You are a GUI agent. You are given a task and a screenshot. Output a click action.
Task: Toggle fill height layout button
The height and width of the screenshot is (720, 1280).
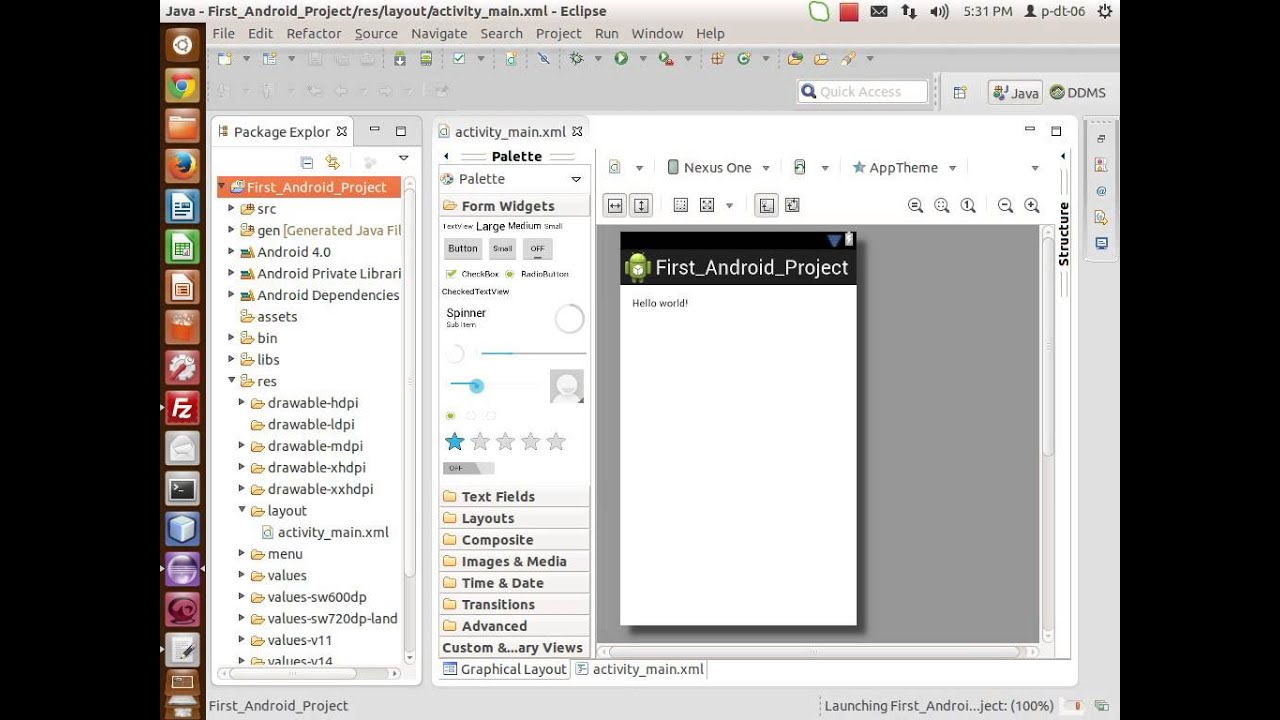[641, 205]
